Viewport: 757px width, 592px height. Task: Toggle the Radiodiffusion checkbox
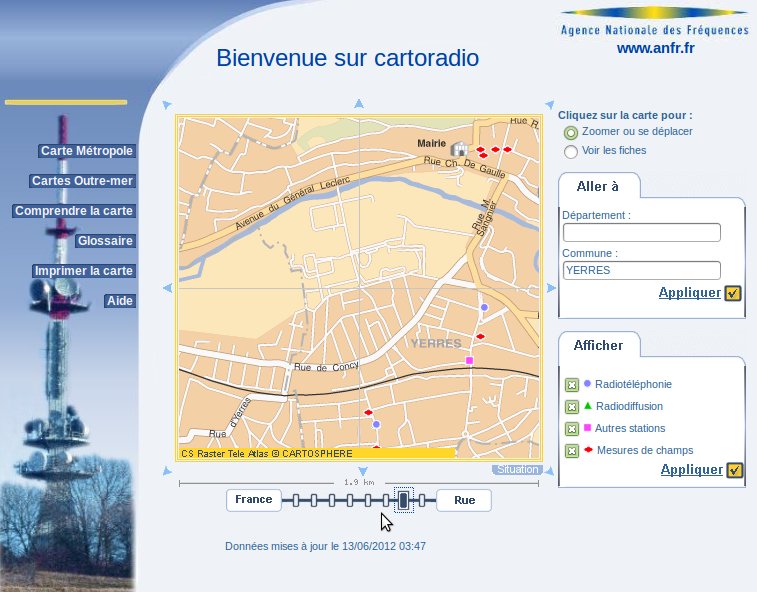click(572, 407)
